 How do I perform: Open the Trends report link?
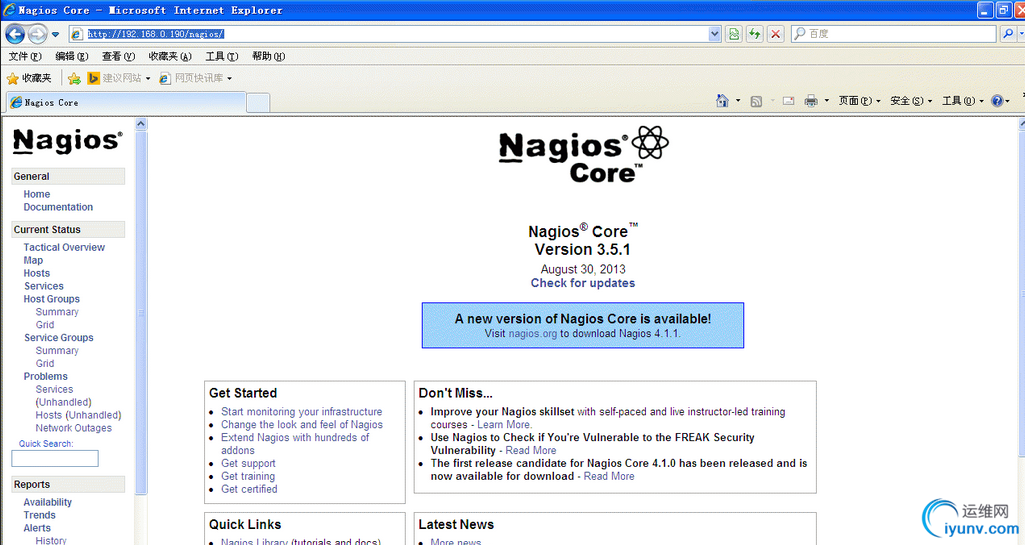coord(40,516)
